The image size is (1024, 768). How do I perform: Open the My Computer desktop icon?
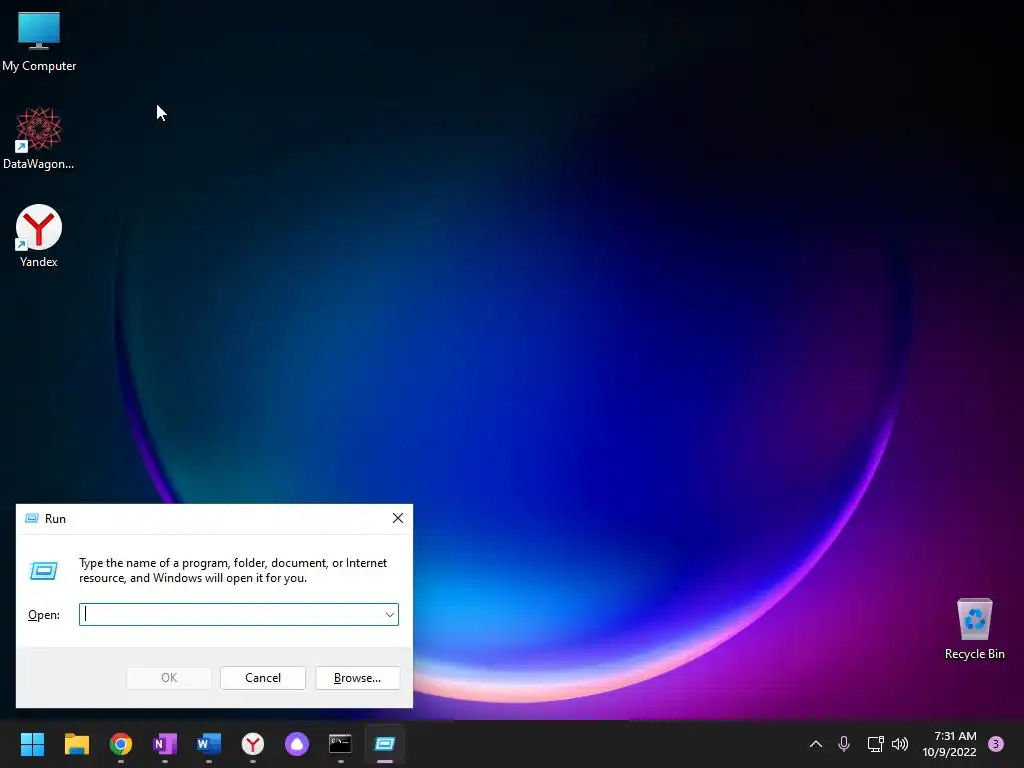coord(39,40)
